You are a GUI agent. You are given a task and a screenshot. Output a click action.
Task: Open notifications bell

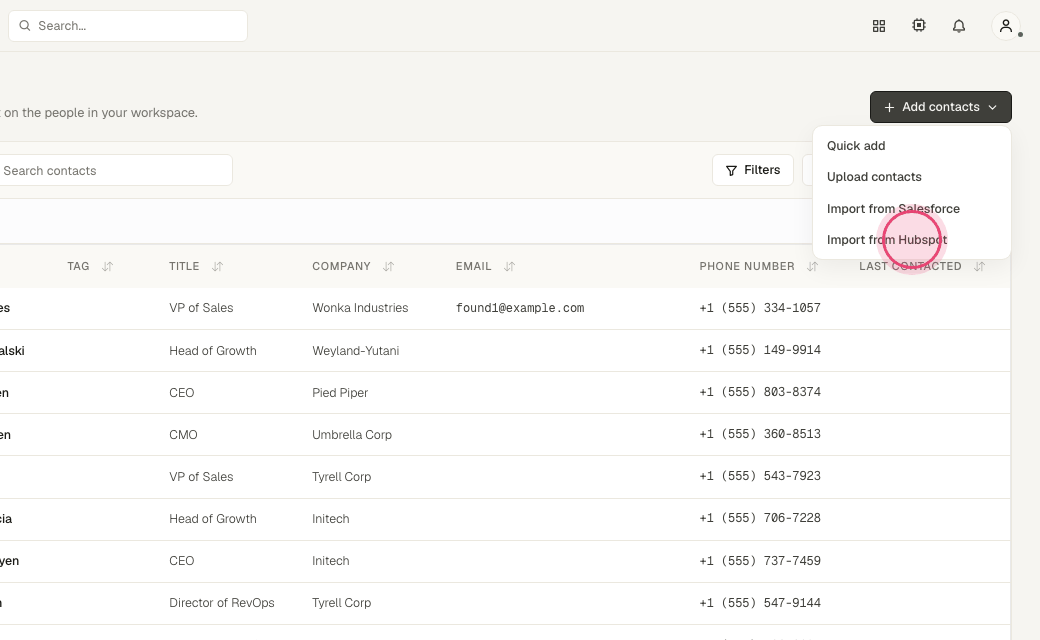(x=958, y=26)
